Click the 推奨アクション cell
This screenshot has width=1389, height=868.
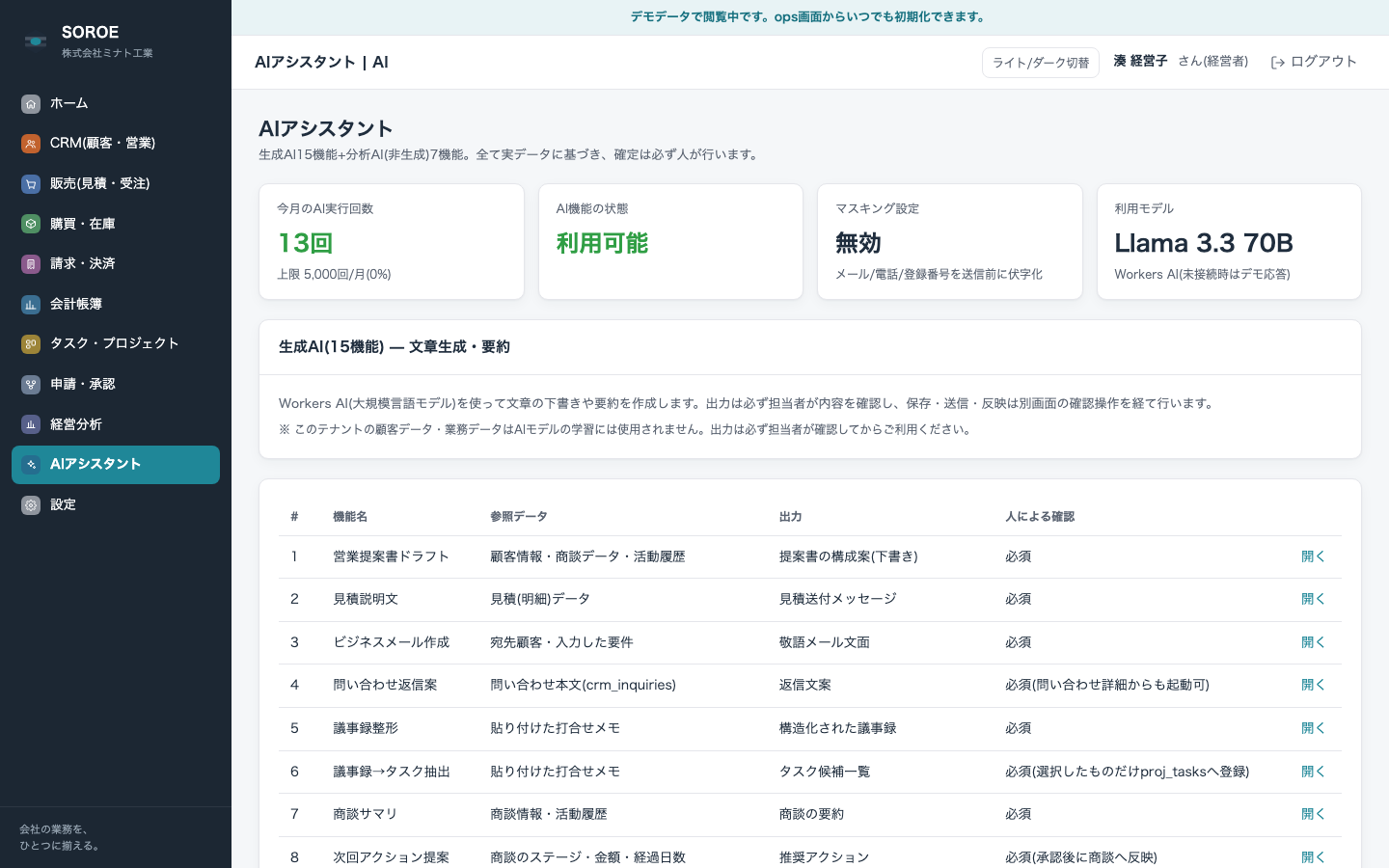tap(825, 857)
